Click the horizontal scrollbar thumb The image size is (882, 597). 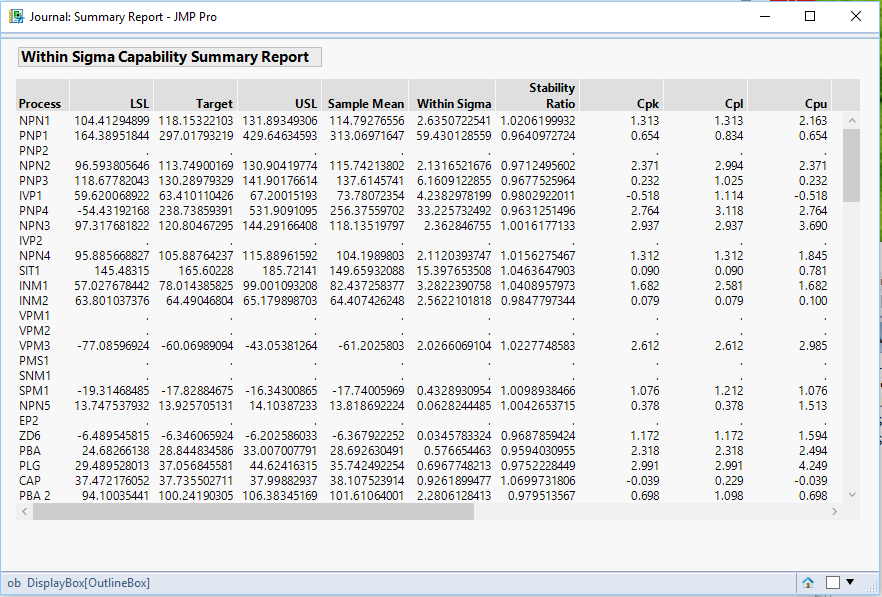(253, 511)
